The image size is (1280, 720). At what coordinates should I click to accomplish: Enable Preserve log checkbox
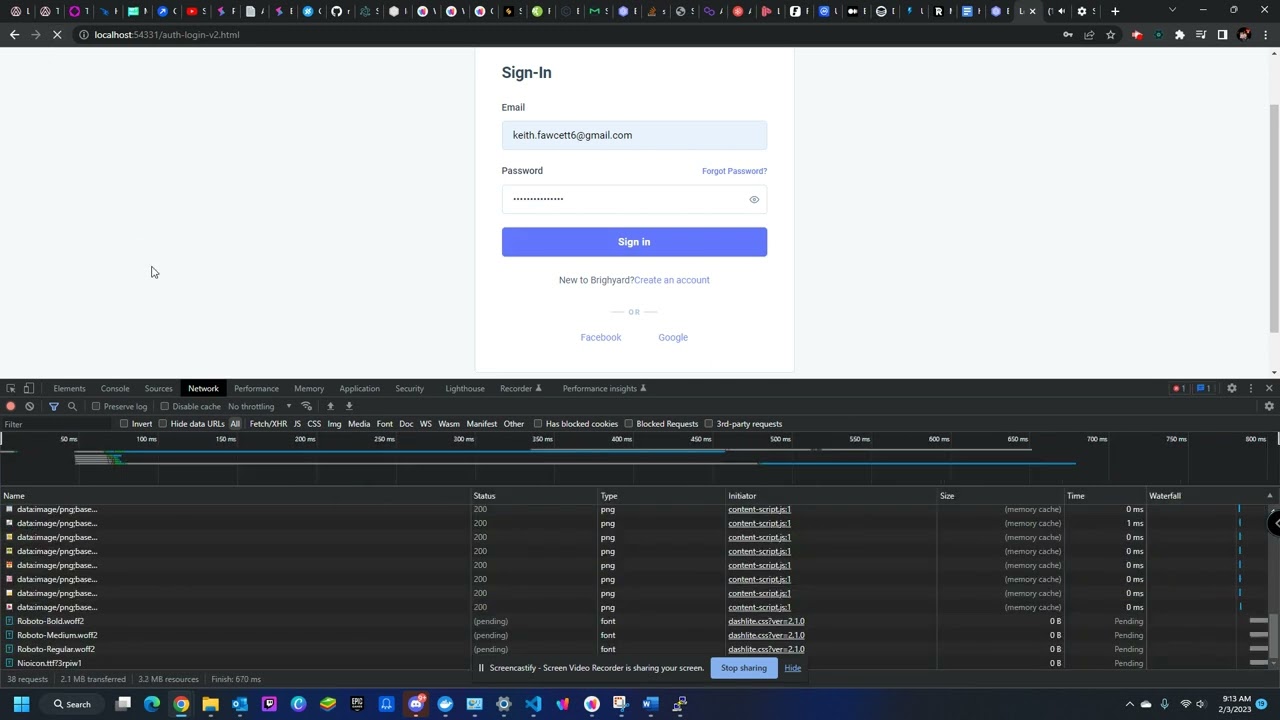[96, 406]
